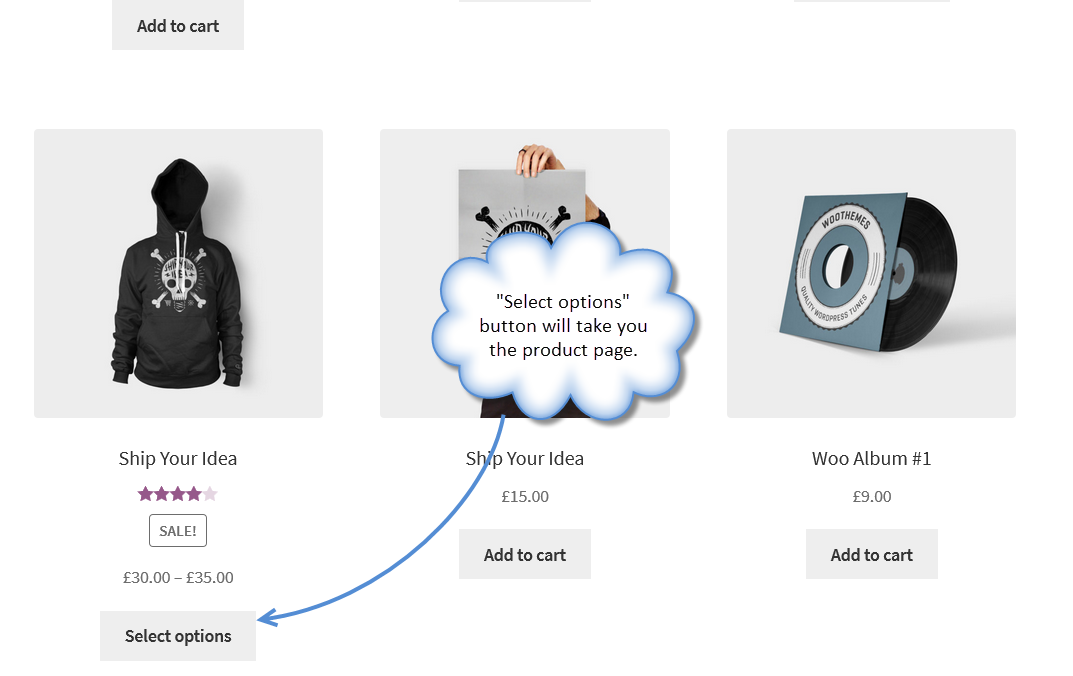Click the £30.00 – £35.00 price range
Screen dimensions: 1073x676
177,577
